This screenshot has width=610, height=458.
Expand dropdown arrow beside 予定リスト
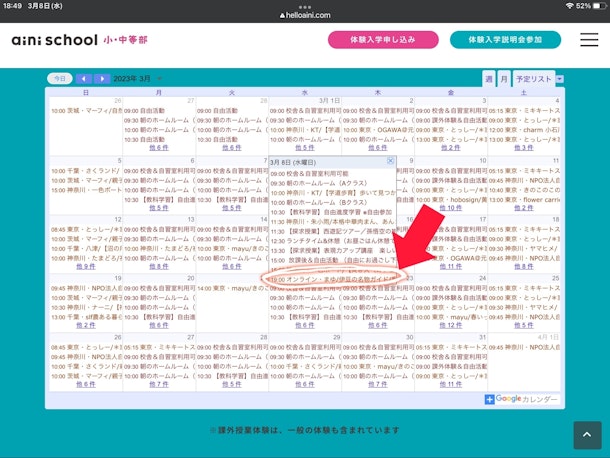pos(560,78)
